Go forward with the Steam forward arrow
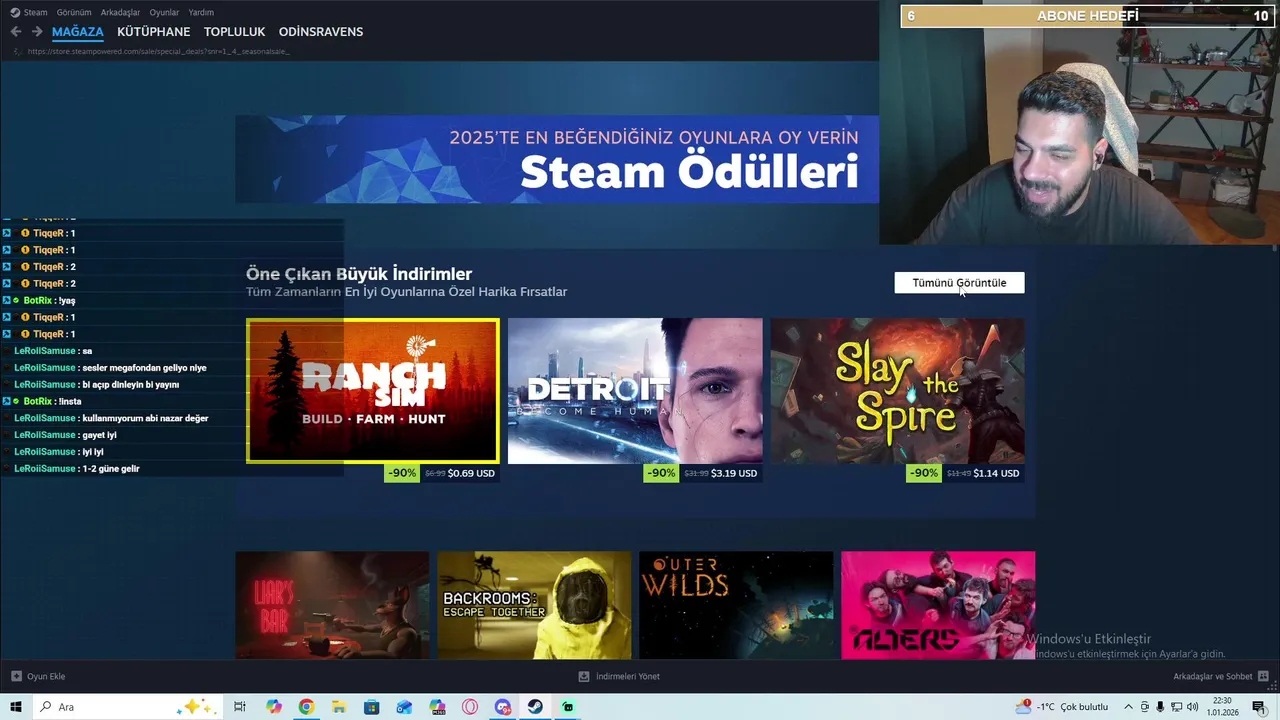 coord(37,32)
